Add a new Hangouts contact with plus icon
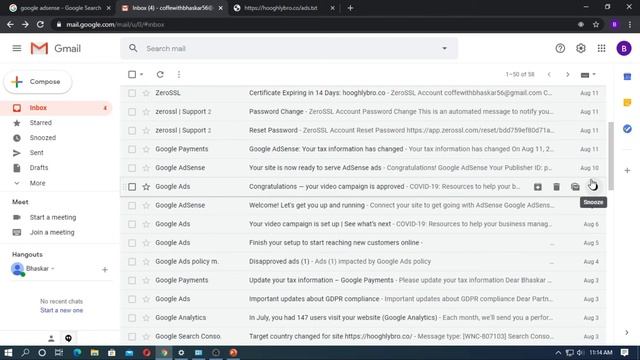This screenshot has height=360, width=640. tap(104, 270)
